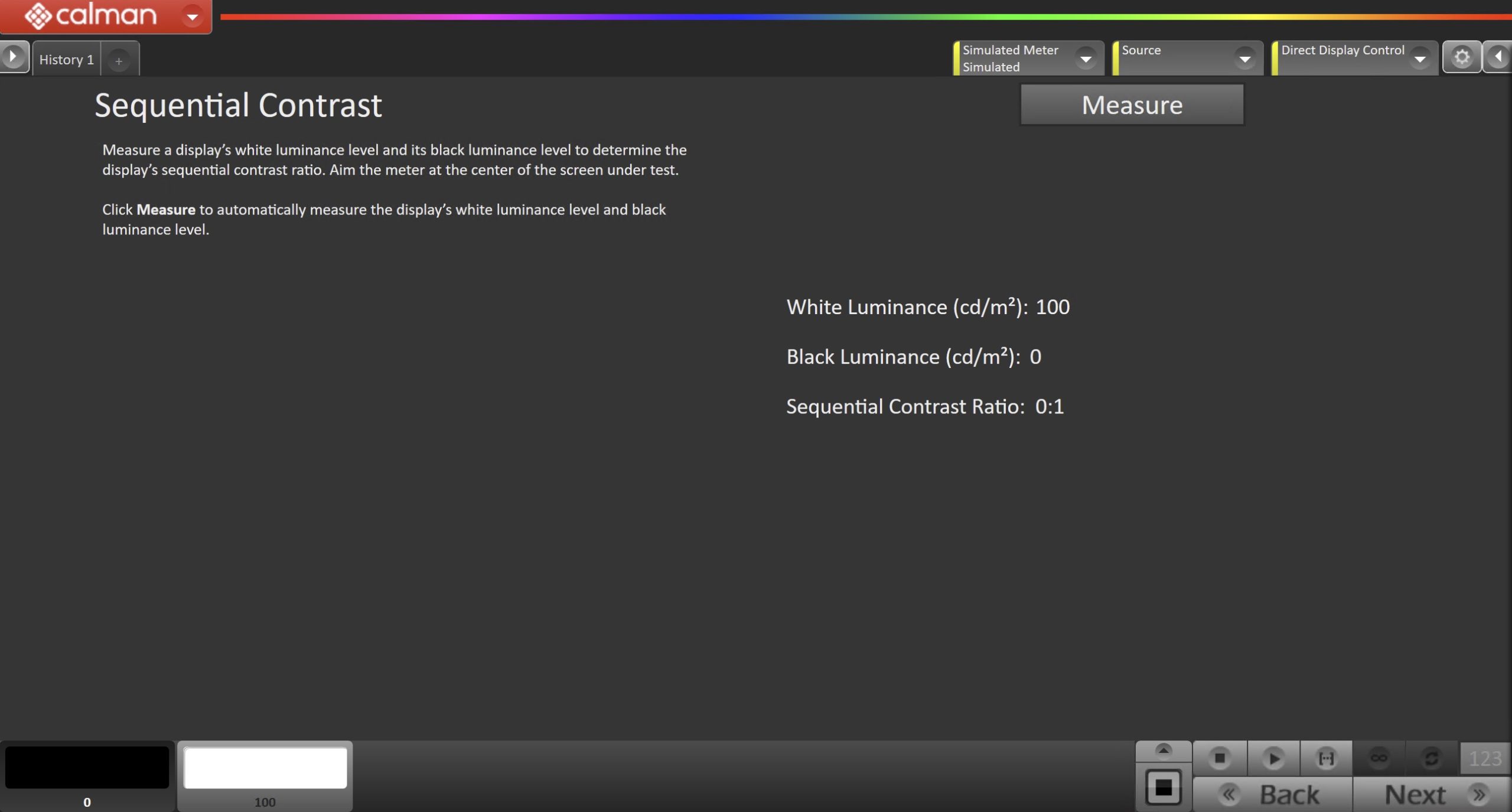This screenshot has width=1512, height=812.
Task: Toggle the refresh loop icon
Action: 1431,758
